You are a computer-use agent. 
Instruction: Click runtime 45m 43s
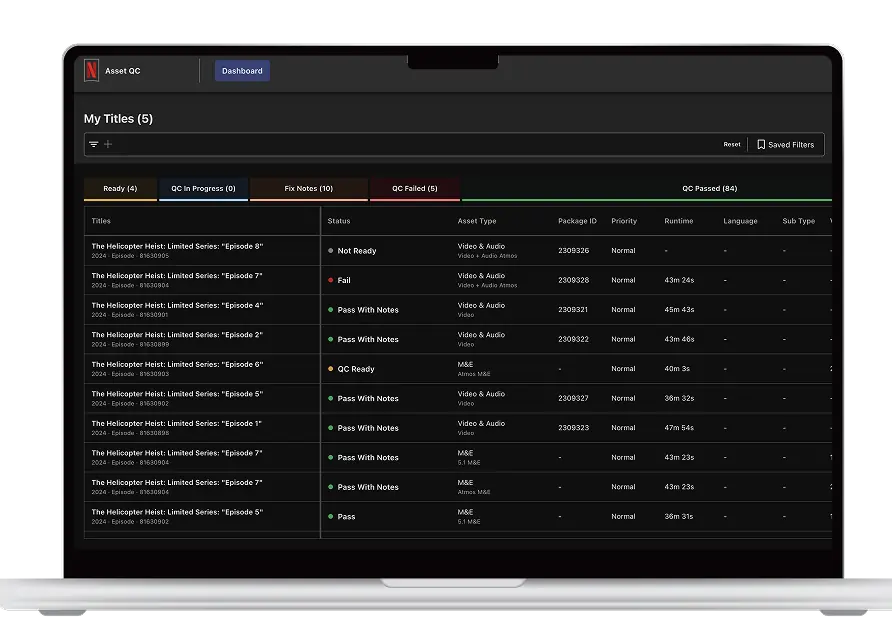[679, 310]
